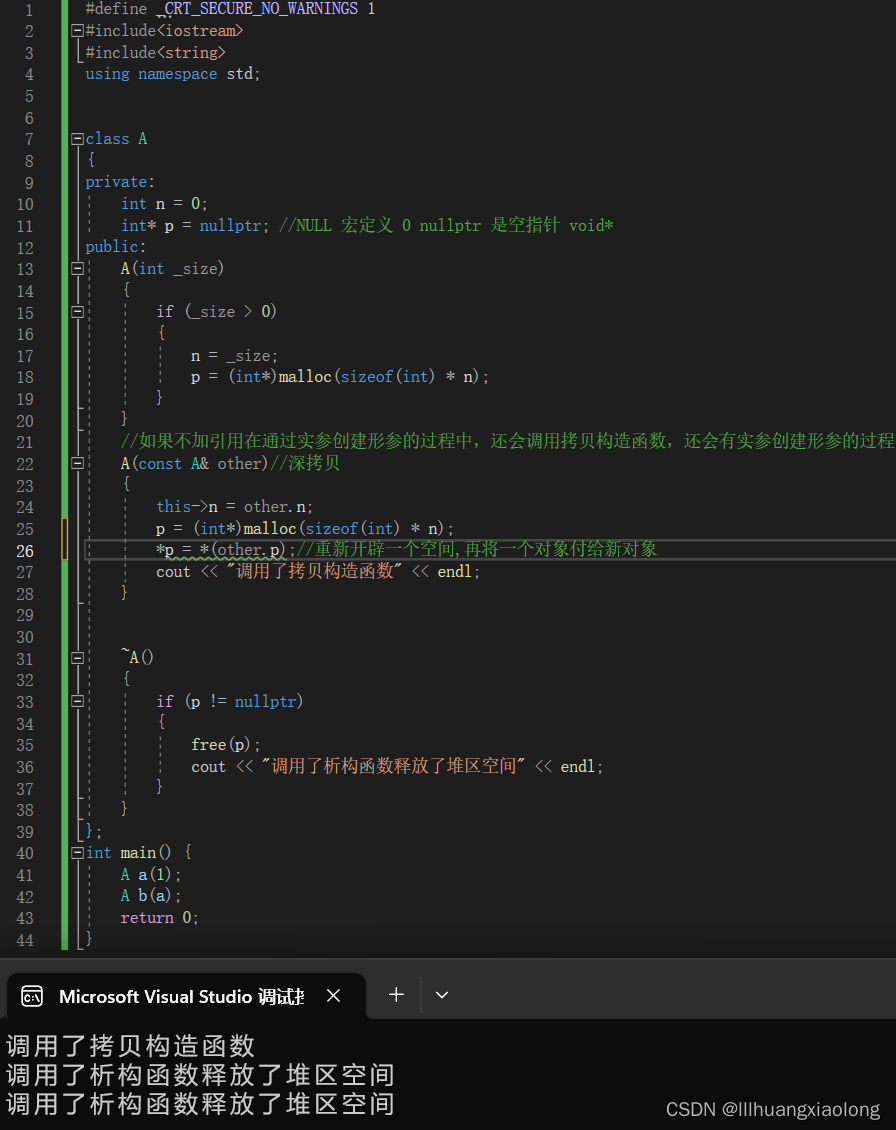Viewport: 896px width, 1130px height.
Task: Click 'A b(a);' in main
Action: click(151, 896)
